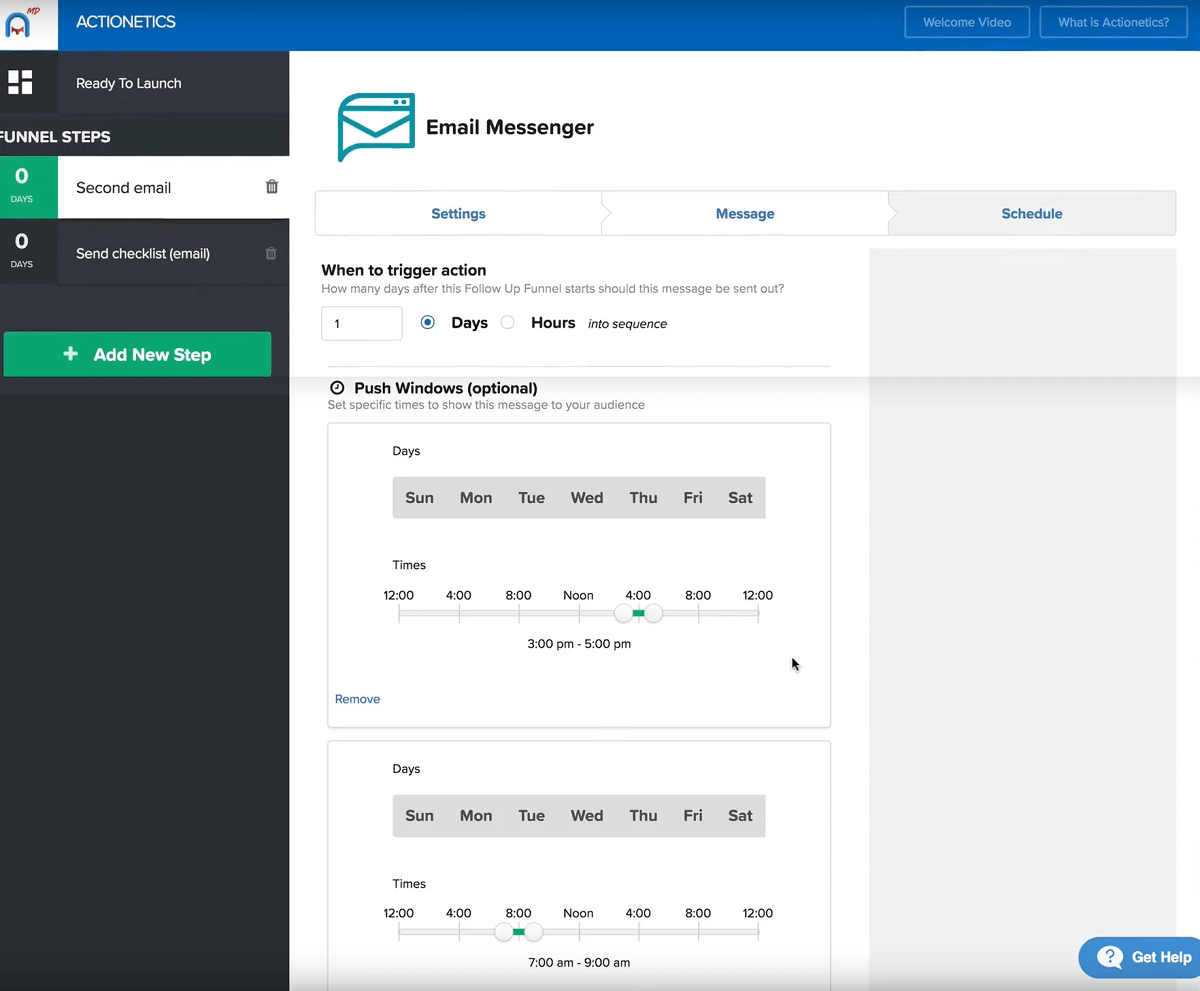Click the Get Help button label
Screen dimensions: 1200x991
[1161, 957]
